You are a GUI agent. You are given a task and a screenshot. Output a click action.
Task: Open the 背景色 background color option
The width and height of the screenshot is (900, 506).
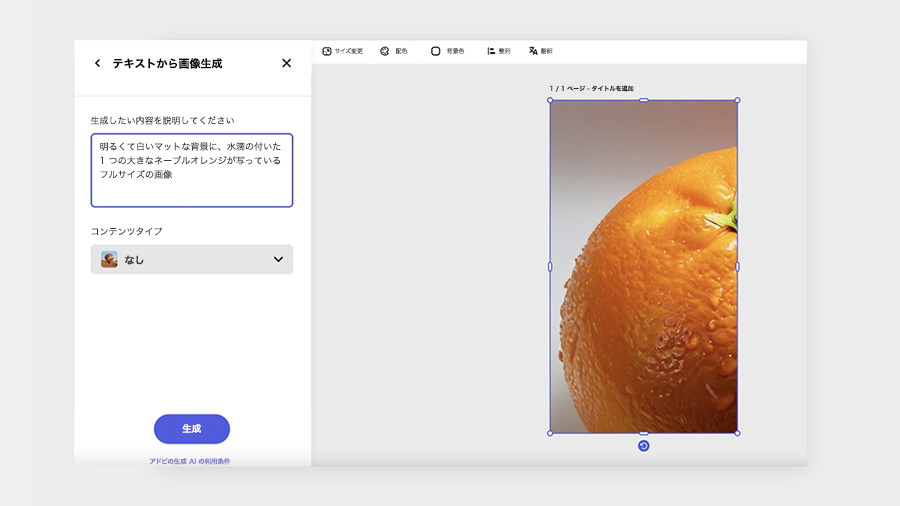(x=447, y=51)
